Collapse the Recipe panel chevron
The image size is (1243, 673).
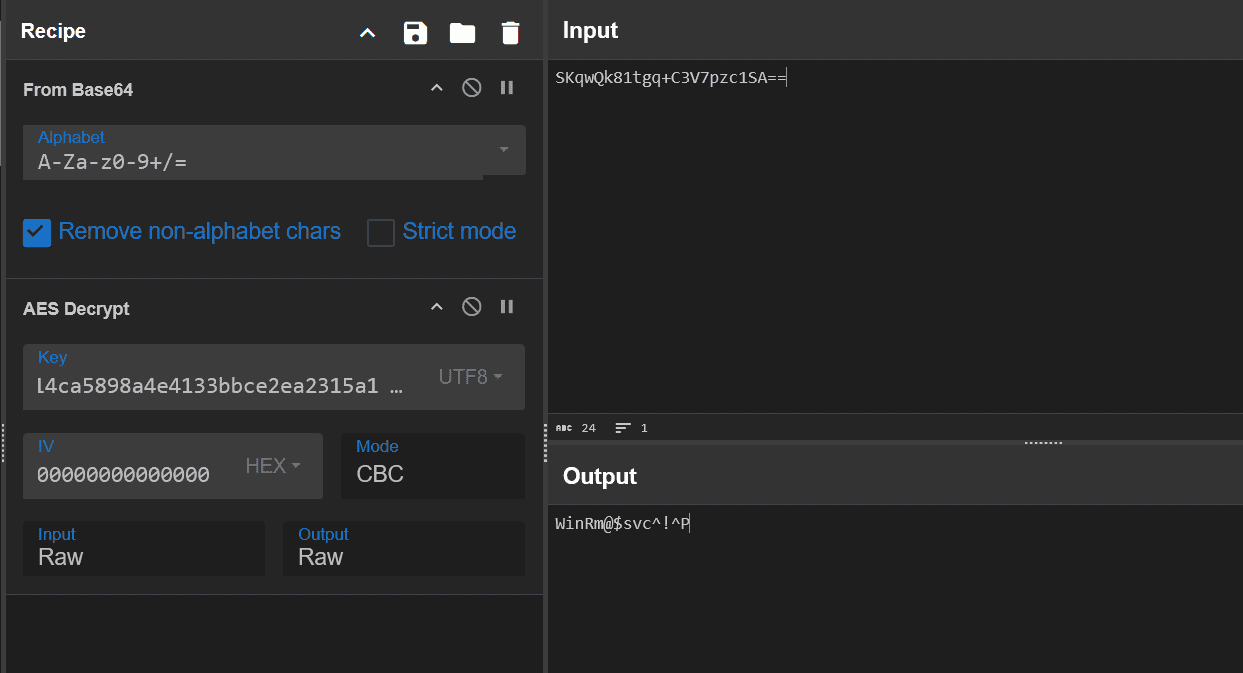point(367,33)
